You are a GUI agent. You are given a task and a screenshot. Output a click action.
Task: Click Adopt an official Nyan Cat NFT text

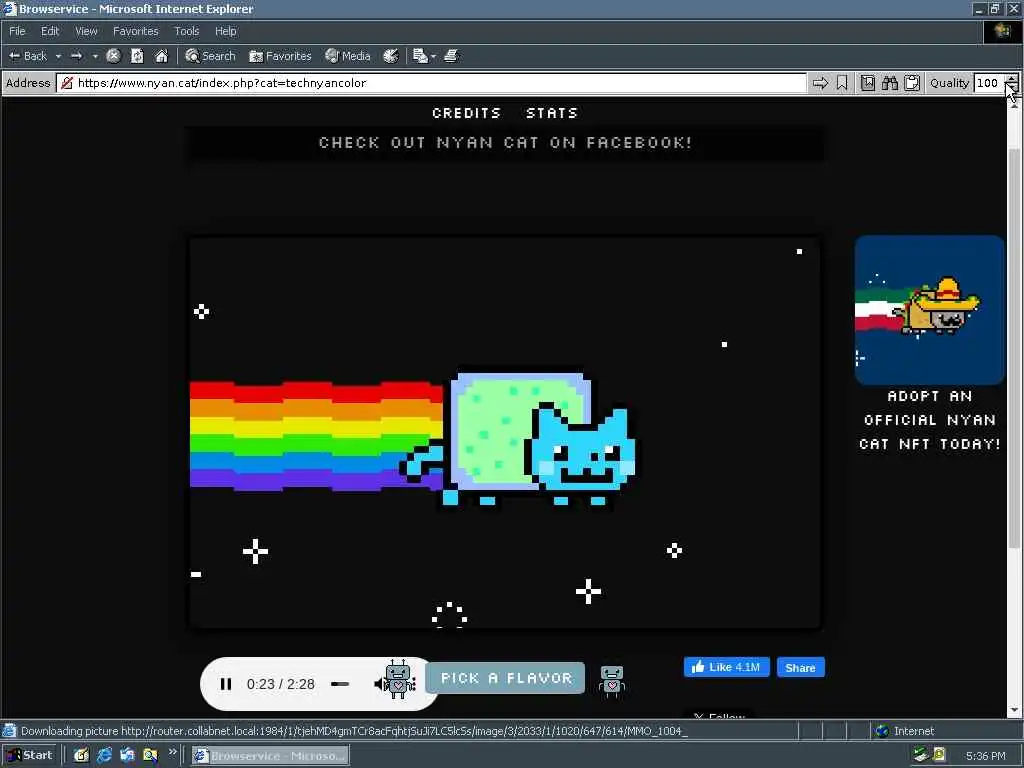pyautogui.click(x=929, y=420)
